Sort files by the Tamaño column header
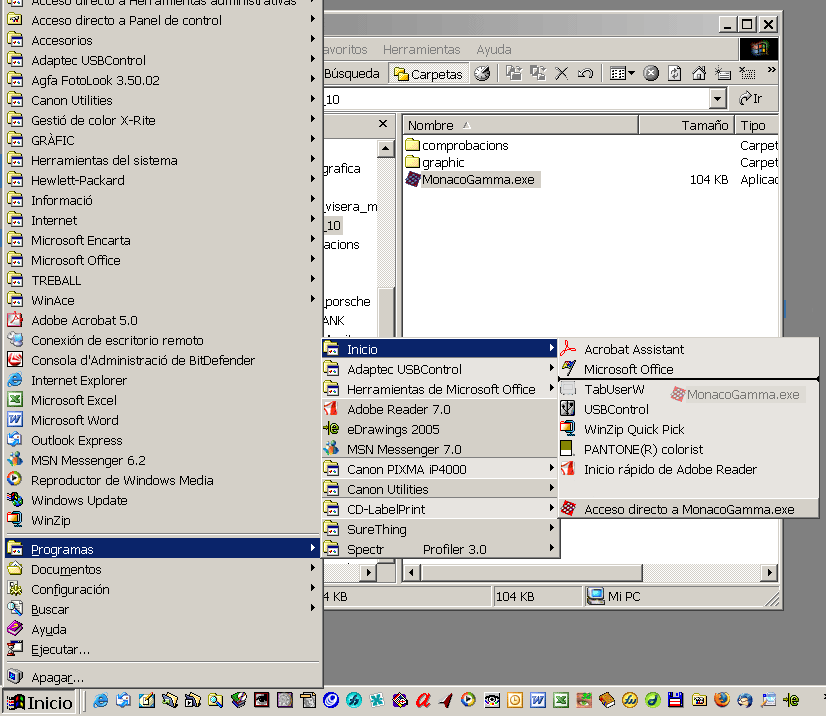This screenshot has height=716, width=826. click(x=704, y=125)
